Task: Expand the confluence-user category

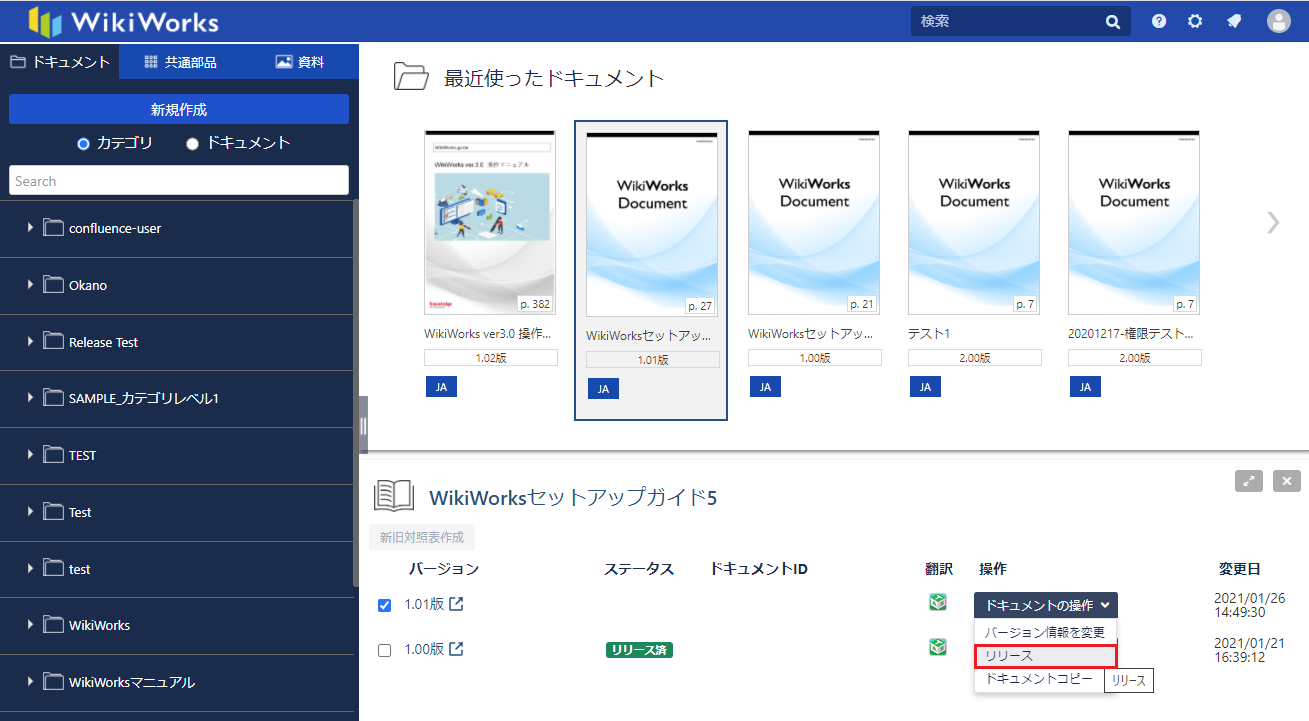Action: pos(31,228)
